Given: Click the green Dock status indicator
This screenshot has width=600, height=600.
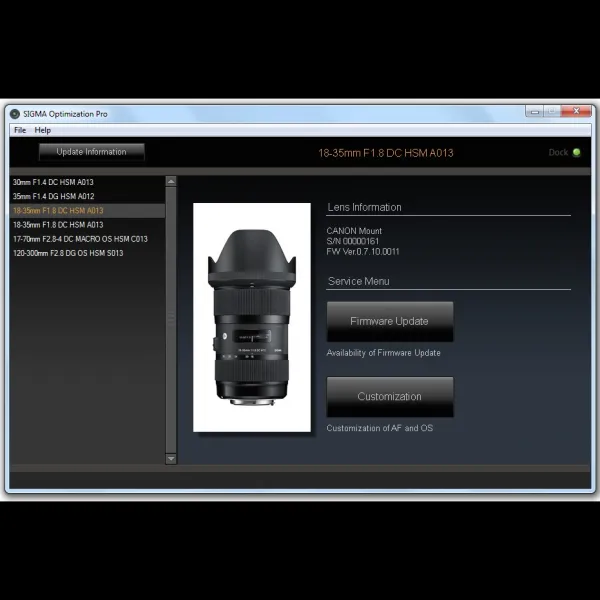Looking at the screenshot, I should [576, 153].
